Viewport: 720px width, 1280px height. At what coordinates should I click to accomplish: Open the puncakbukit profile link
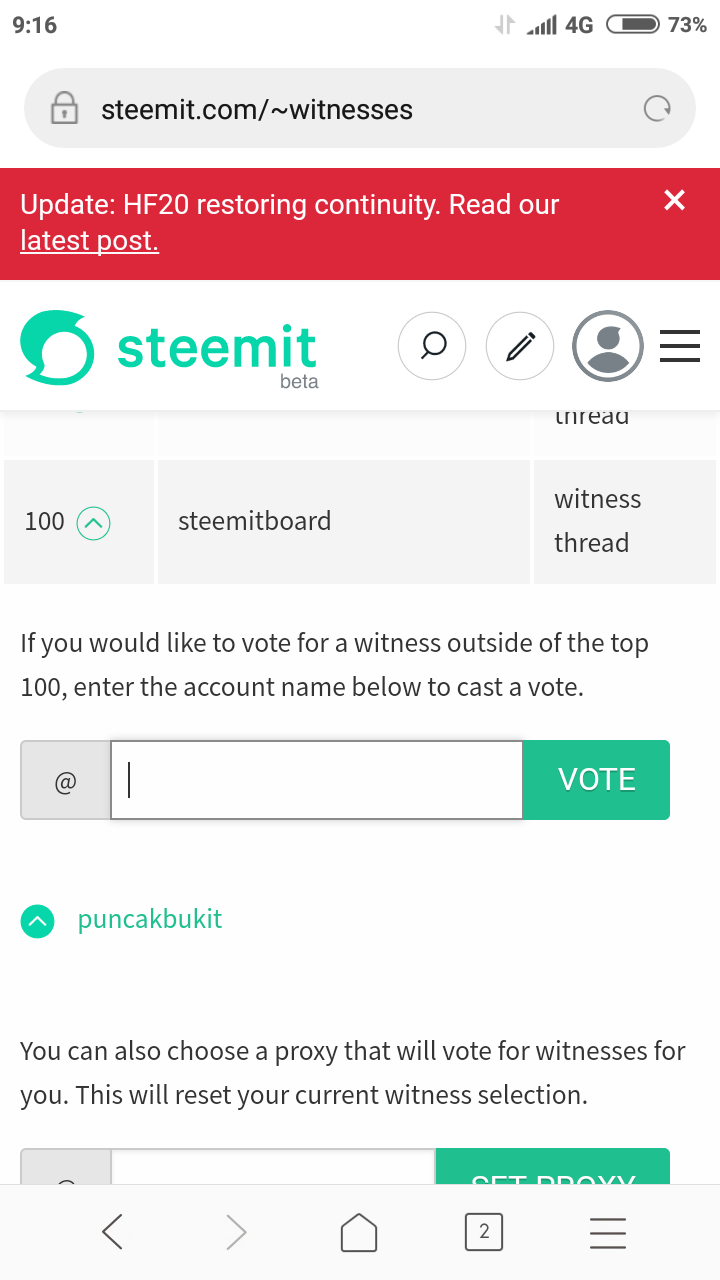coord(150,920)
